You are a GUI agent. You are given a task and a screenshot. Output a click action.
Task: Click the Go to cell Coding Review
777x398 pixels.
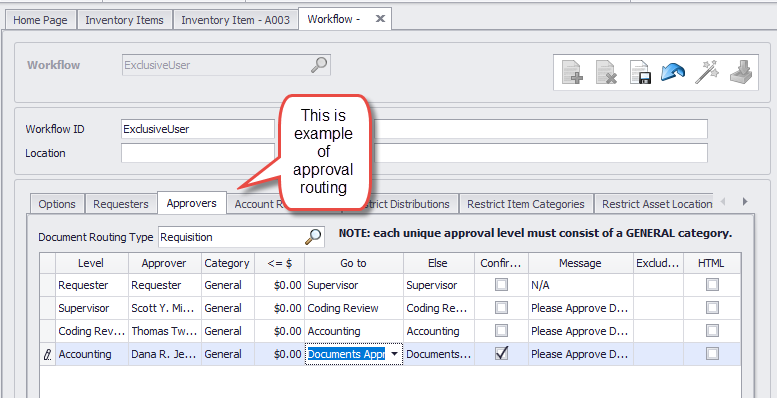coord(354,308)
